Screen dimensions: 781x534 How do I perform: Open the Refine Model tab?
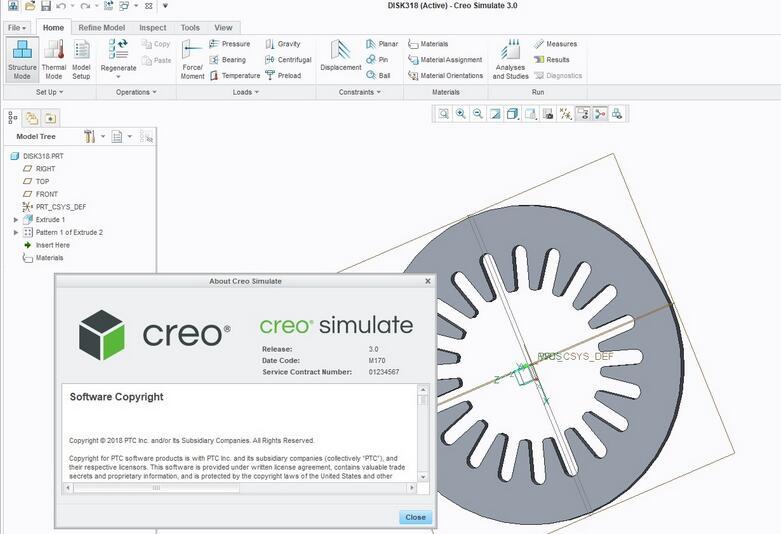pos(102,28)
